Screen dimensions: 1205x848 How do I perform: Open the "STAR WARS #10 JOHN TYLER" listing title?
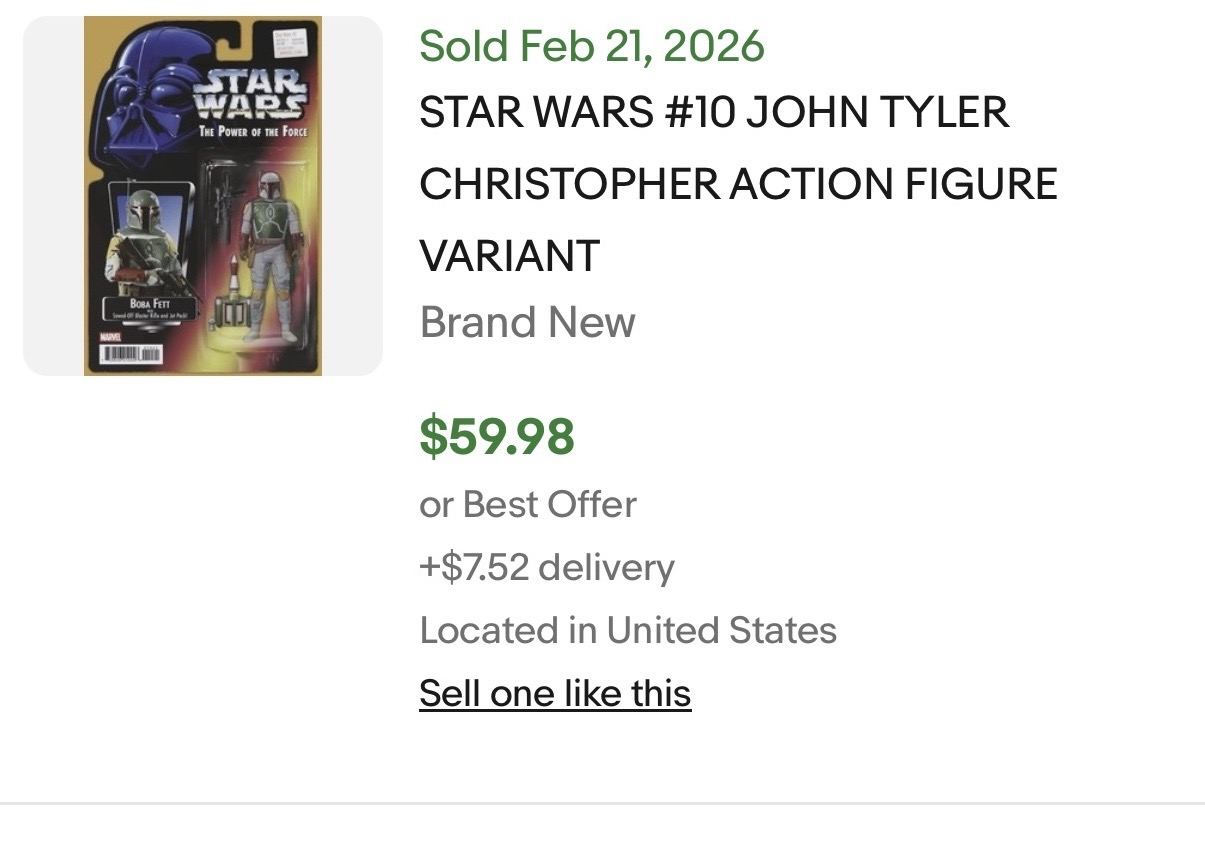coord(714,112)
